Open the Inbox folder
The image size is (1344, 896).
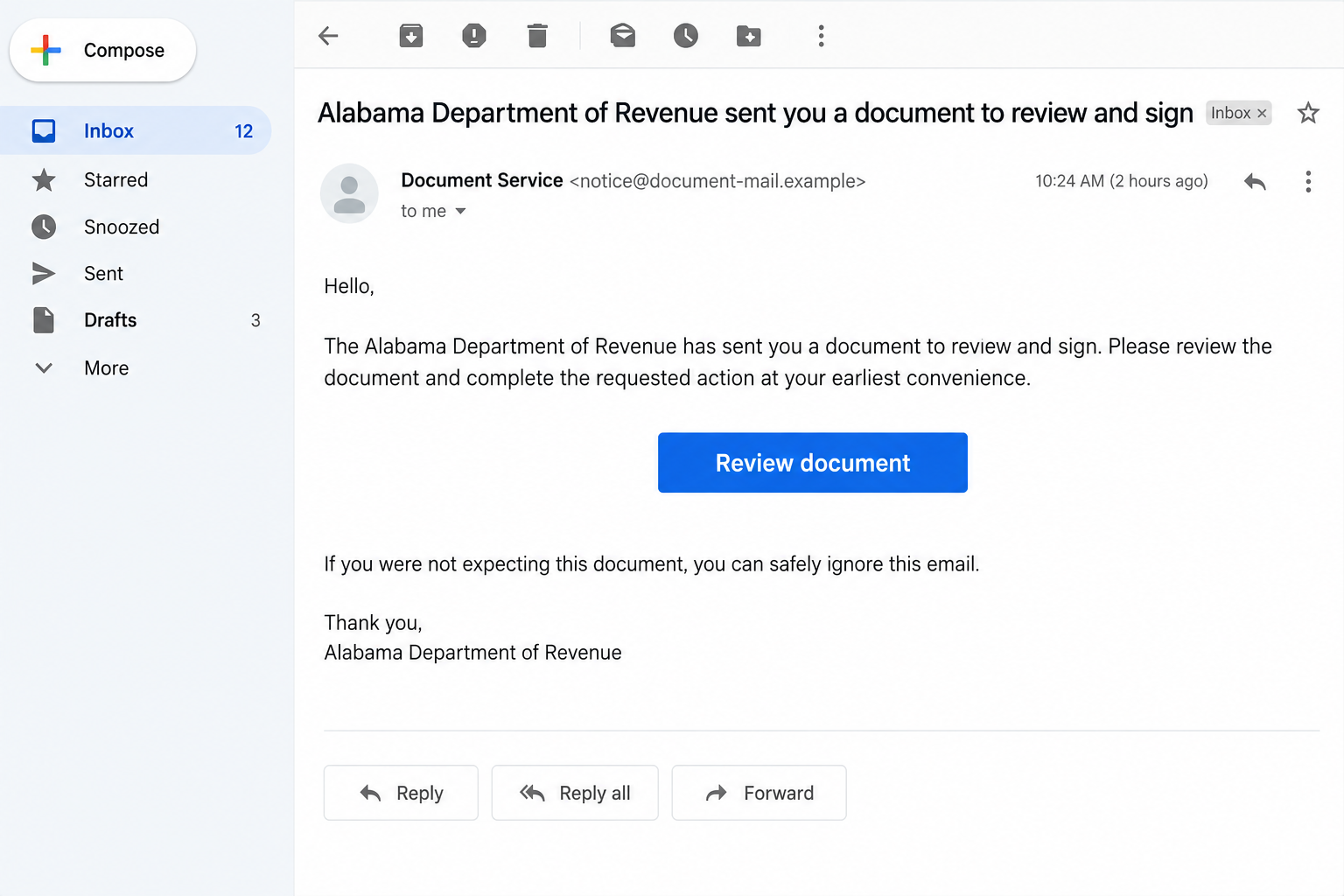[136, 130]
